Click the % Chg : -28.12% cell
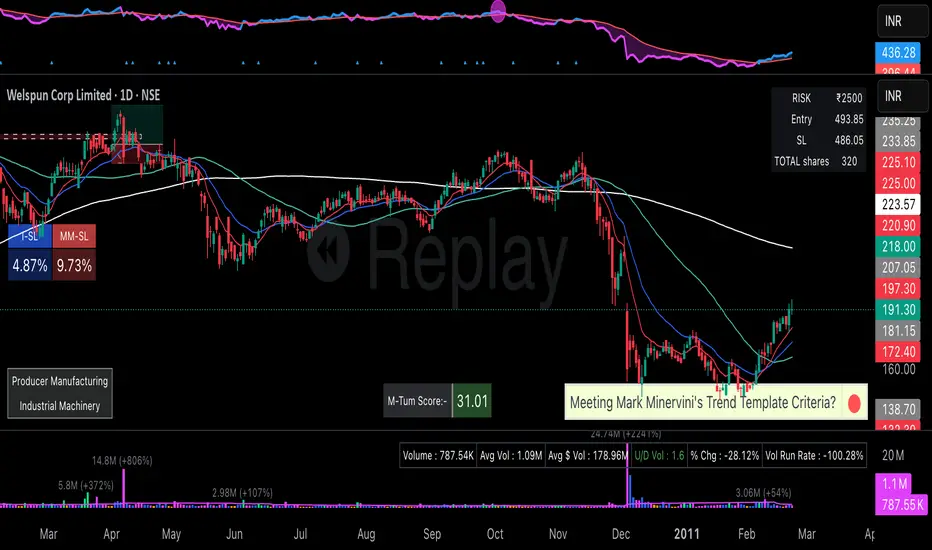 [x=725, y=456]
